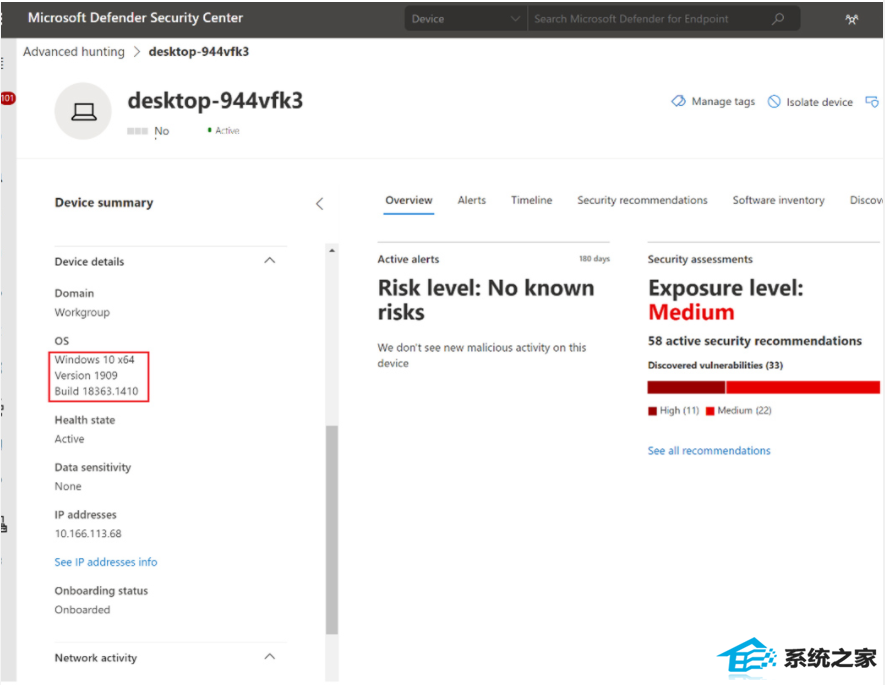Click the Build 18363.1410 text
Image resolution: width=885 pixels, height=685 pixels.
[x=97, y=392]
